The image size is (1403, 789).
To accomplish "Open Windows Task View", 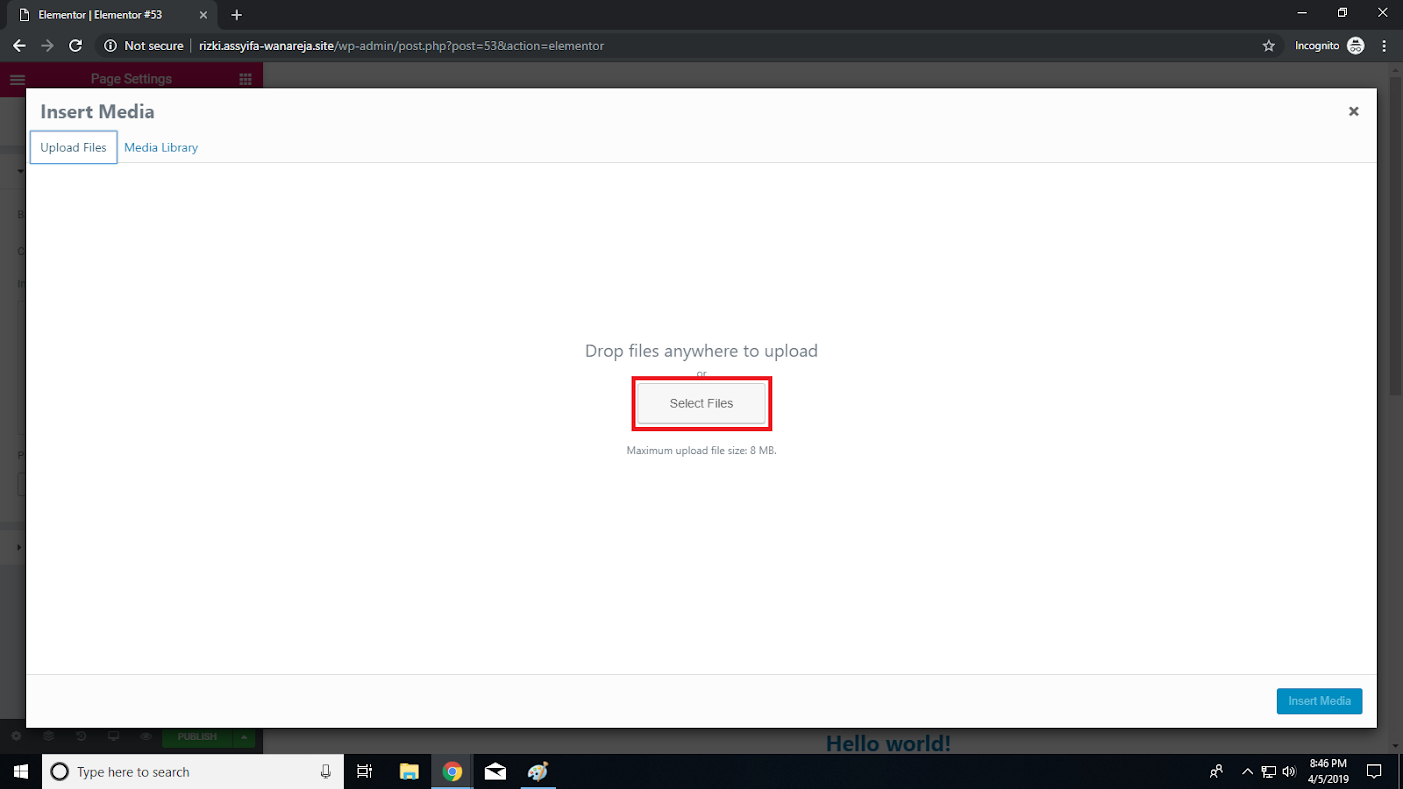I will point(365,771).
